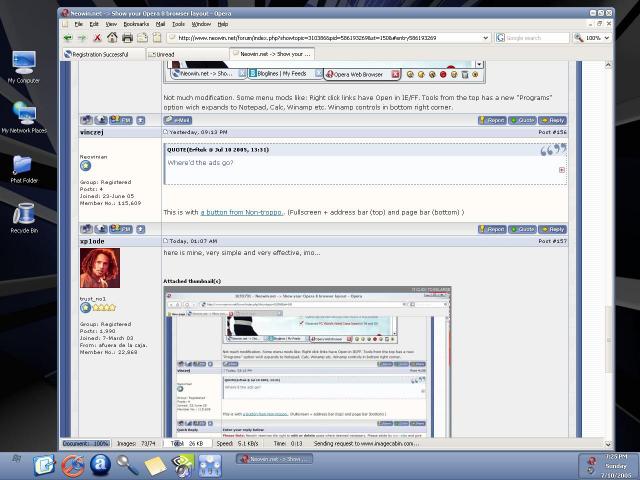Screen dimensions: 640x480
Task: Open My Network Places desktop icon
Action: [24, 118]
